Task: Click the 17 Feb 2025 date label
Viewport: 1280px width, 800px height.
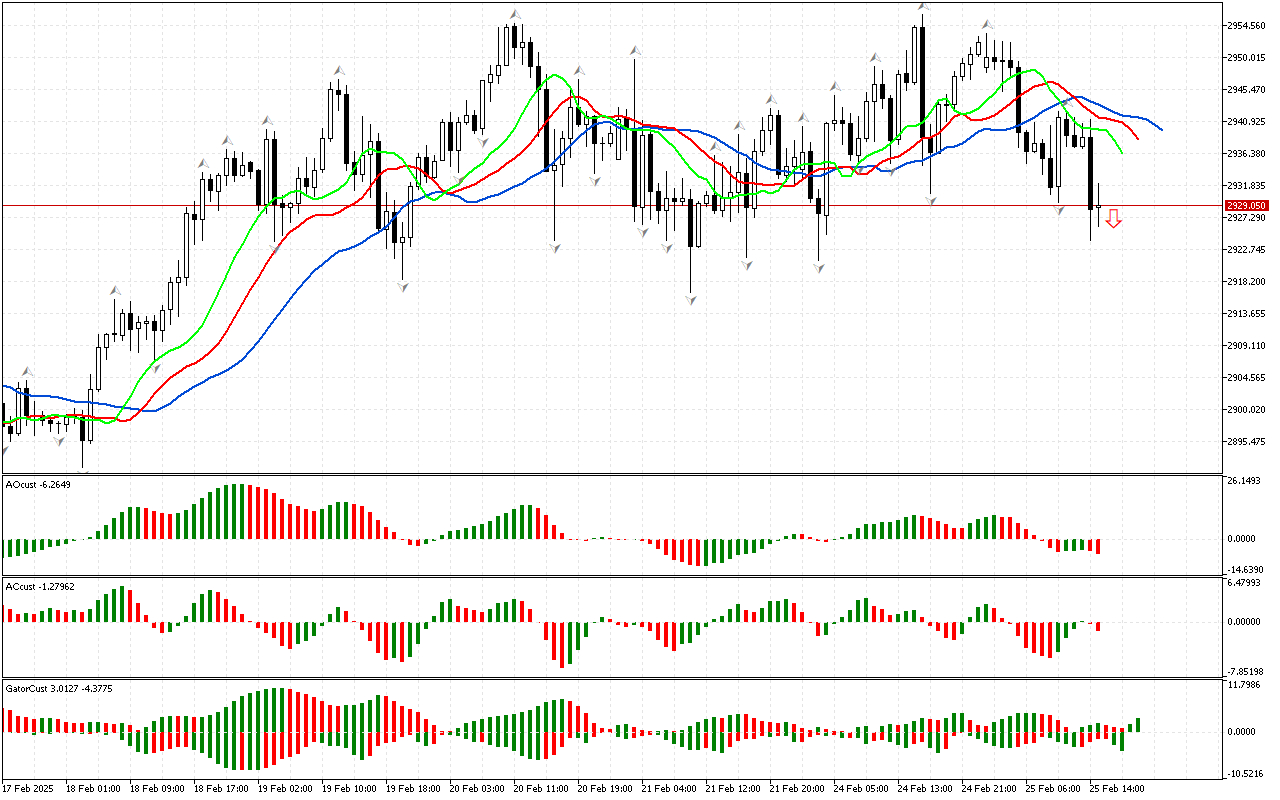Action: pos(27,789)
